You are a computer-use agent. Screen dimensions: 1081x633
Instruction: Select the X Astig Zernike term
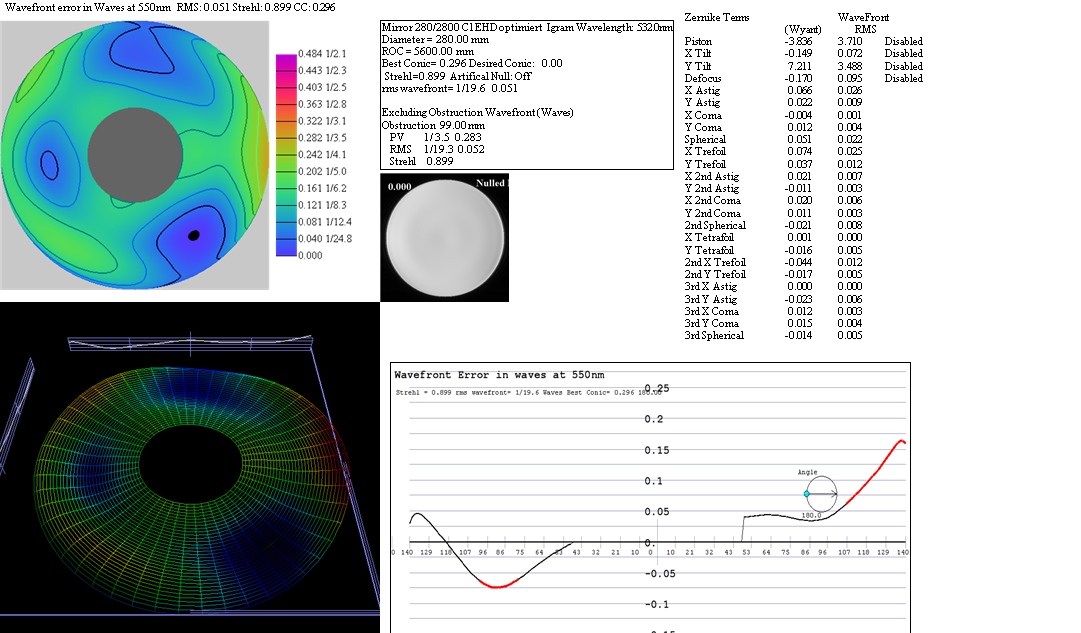[703, 91]
